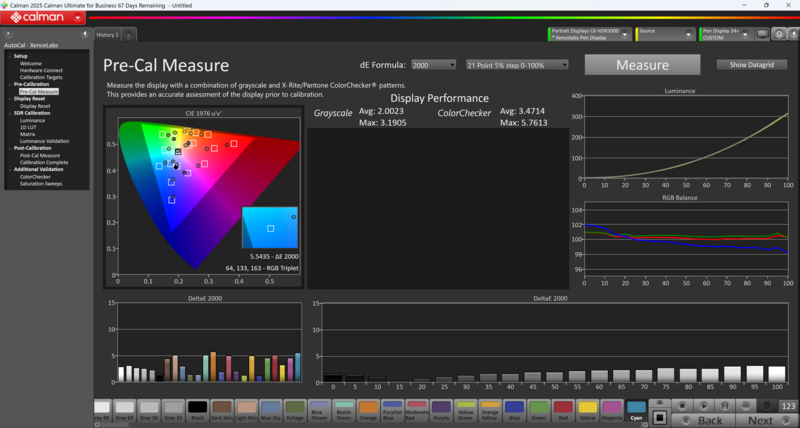Select the Gray 65 patch swatch
Image resolution: width=800 pixels, height=428 pixels.
[124, 411]
